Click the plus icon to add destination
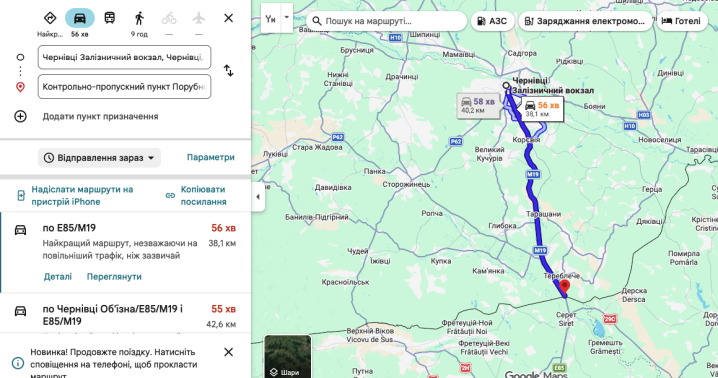Image resolution: width=718 pixels, height=378 pixels. [20, 116]
